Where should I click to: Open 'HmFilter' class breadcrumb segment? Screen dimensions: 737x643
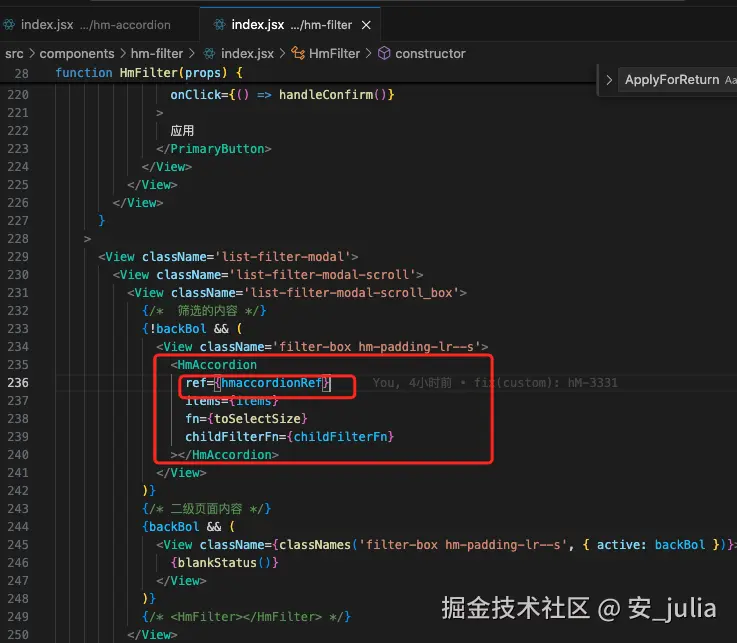pos(334,54)
